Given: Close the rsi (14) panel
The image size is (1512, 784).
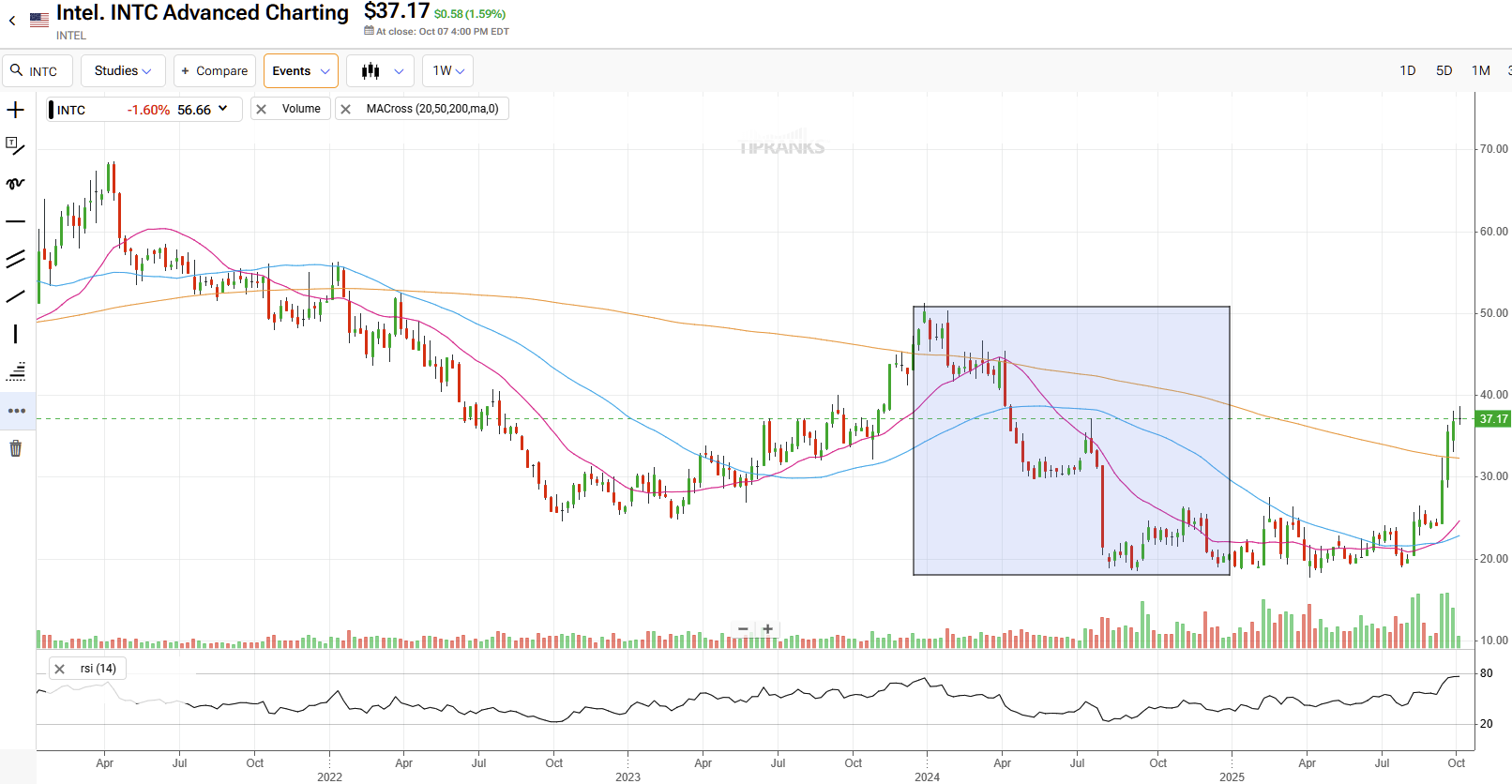Looking at the screenshot, I should (60, 669).
